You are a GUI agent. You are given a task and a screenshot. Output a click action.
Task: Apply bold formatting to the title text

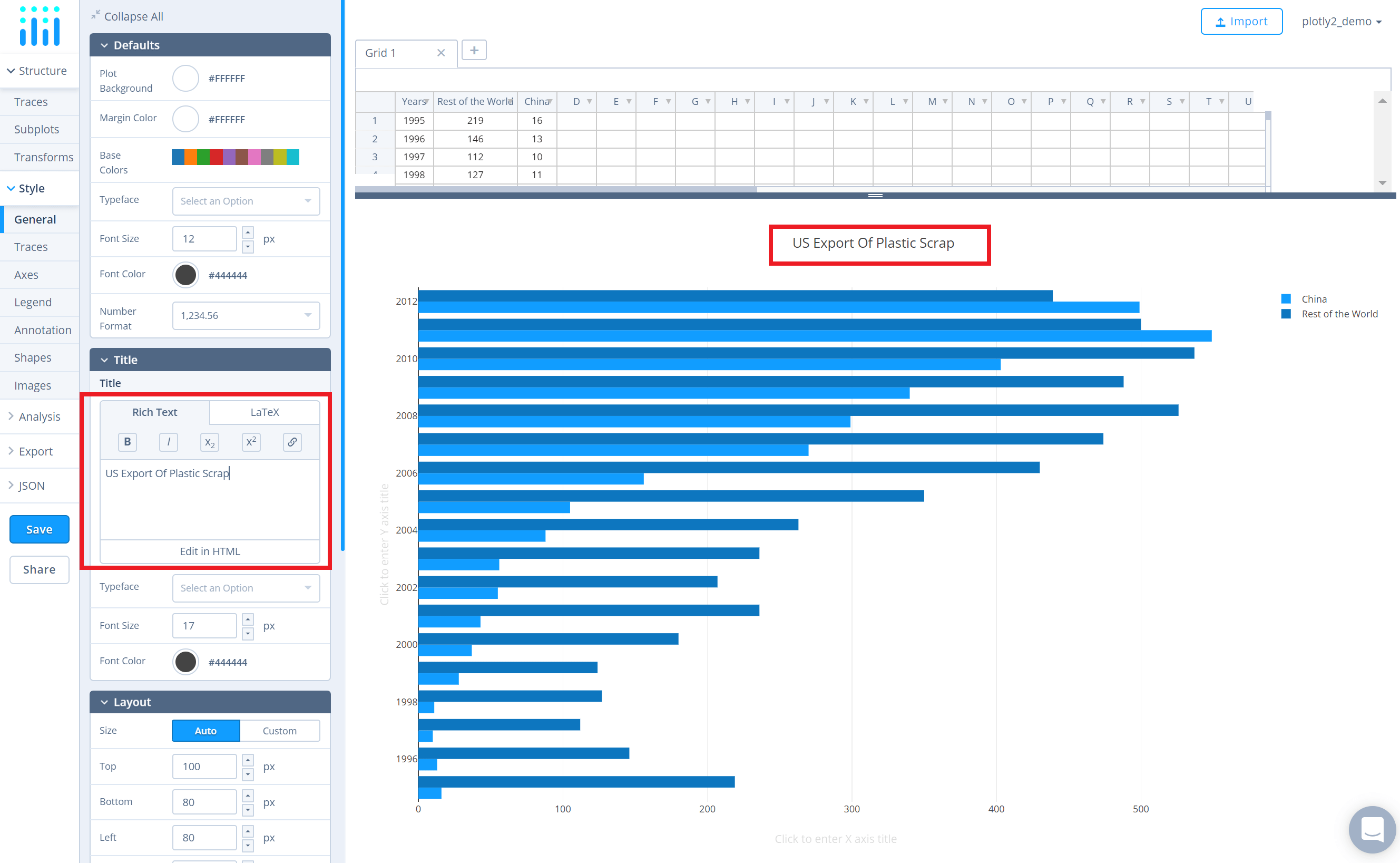pos(127,442)
